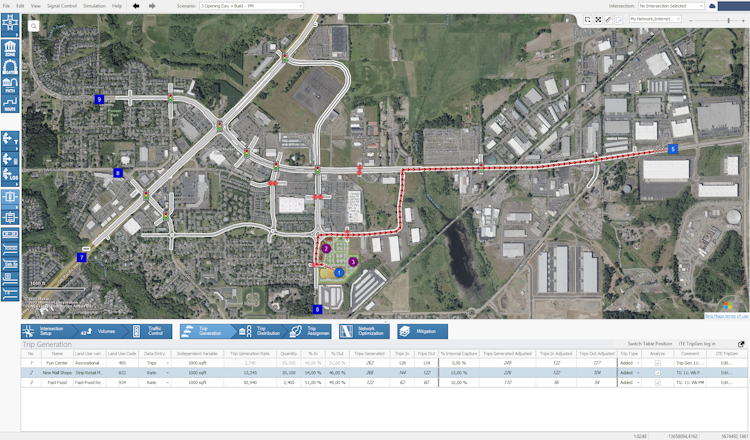Open Trip Type dropdown for Fast Food
Viewport: 750px width, 440px height.
(x=638, y=383)
